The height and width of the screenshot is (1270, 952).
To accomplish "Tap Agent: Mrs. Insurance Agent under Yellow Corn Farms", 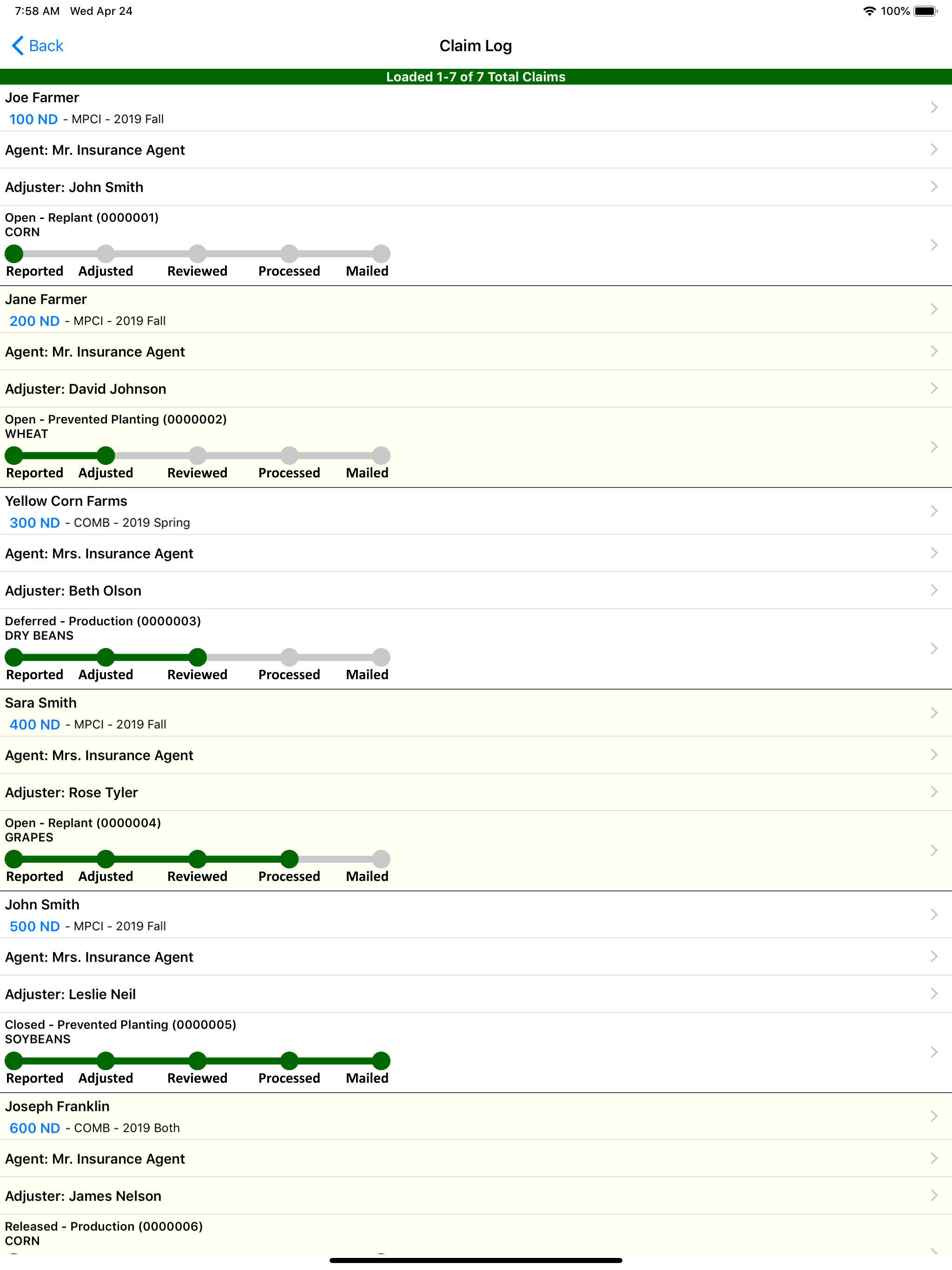I will click(476, 554).
